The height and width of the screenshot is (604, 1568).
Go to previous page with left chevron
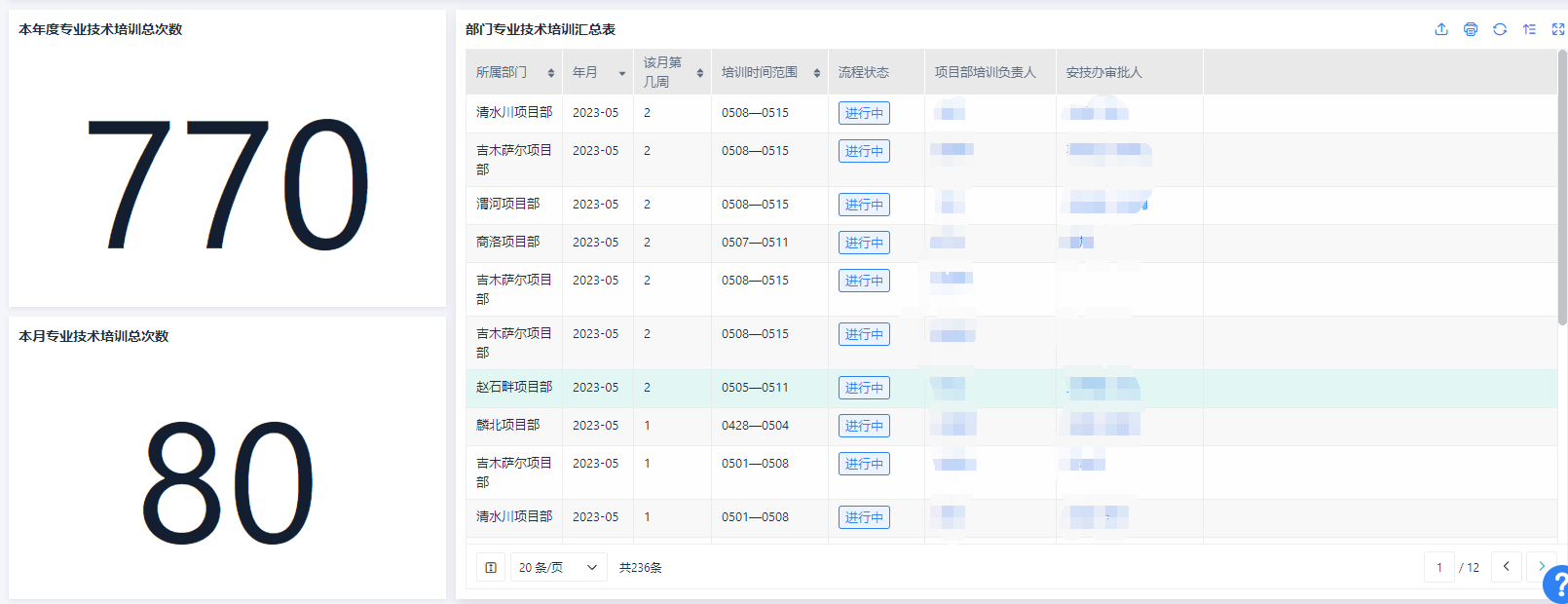point(1506,567)
